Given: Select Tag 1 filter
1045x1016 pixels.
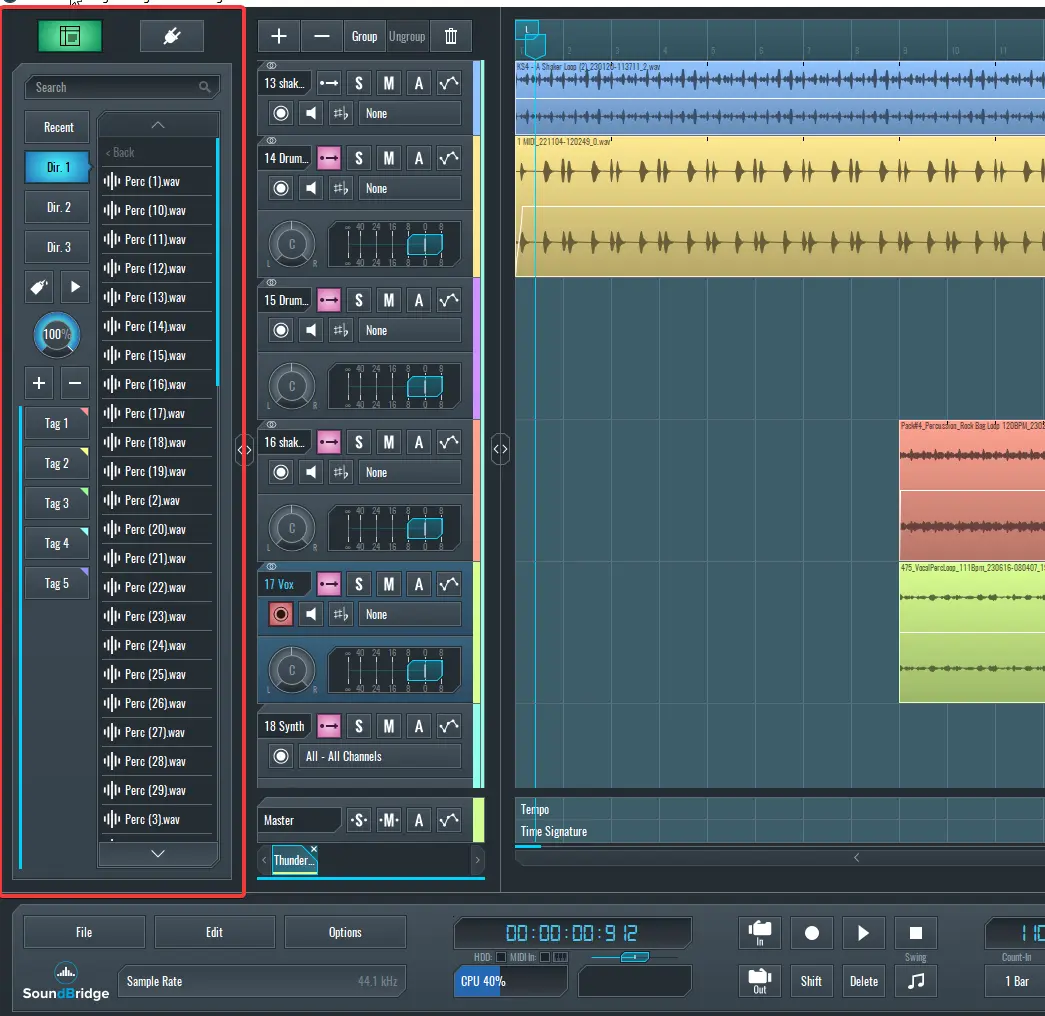Looking at the screenshot, I should pyautogui.click(x=57, y=423).
